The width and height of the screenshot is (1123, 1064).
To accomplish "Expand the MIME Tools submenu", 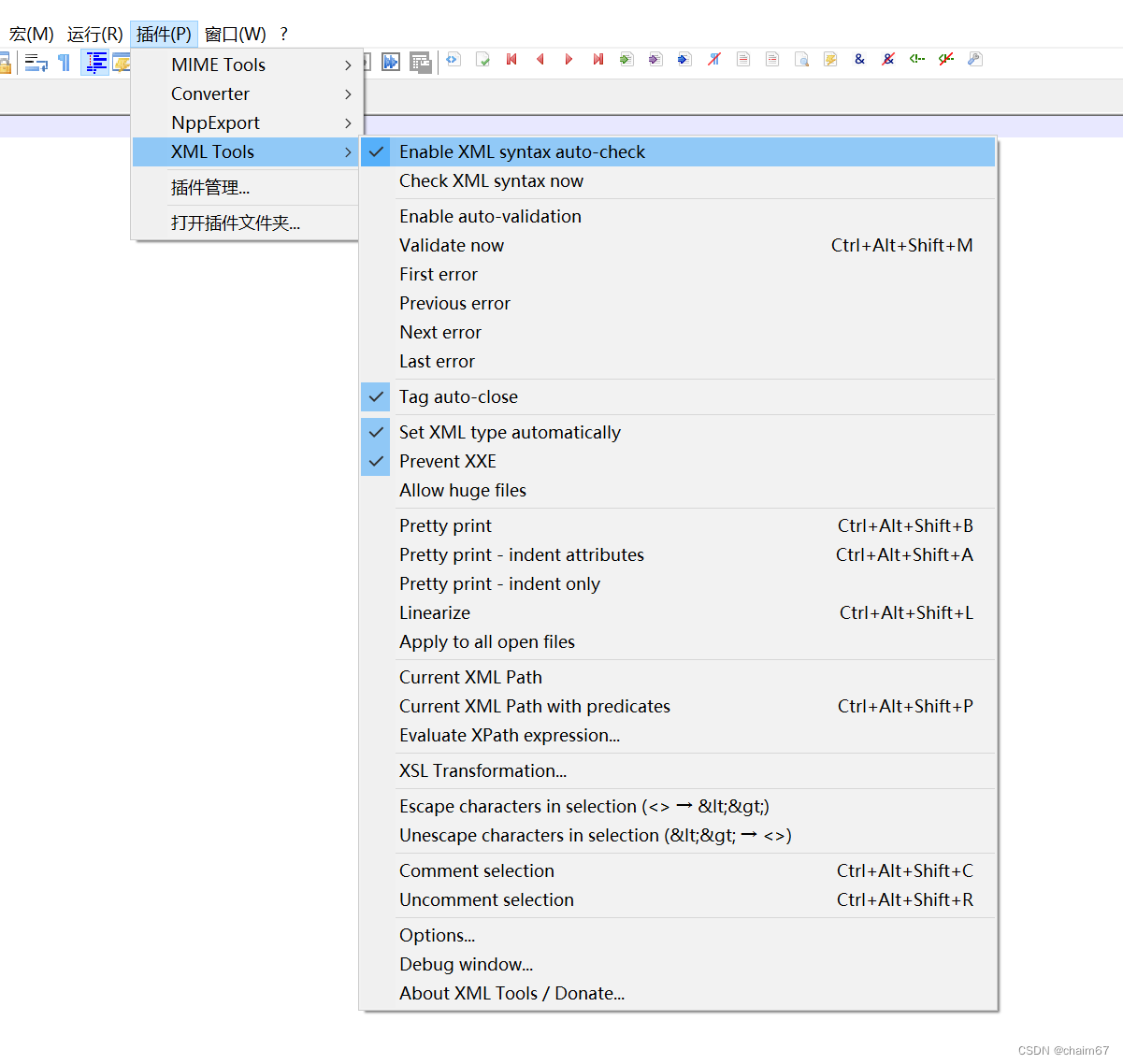I will (218, 65).
